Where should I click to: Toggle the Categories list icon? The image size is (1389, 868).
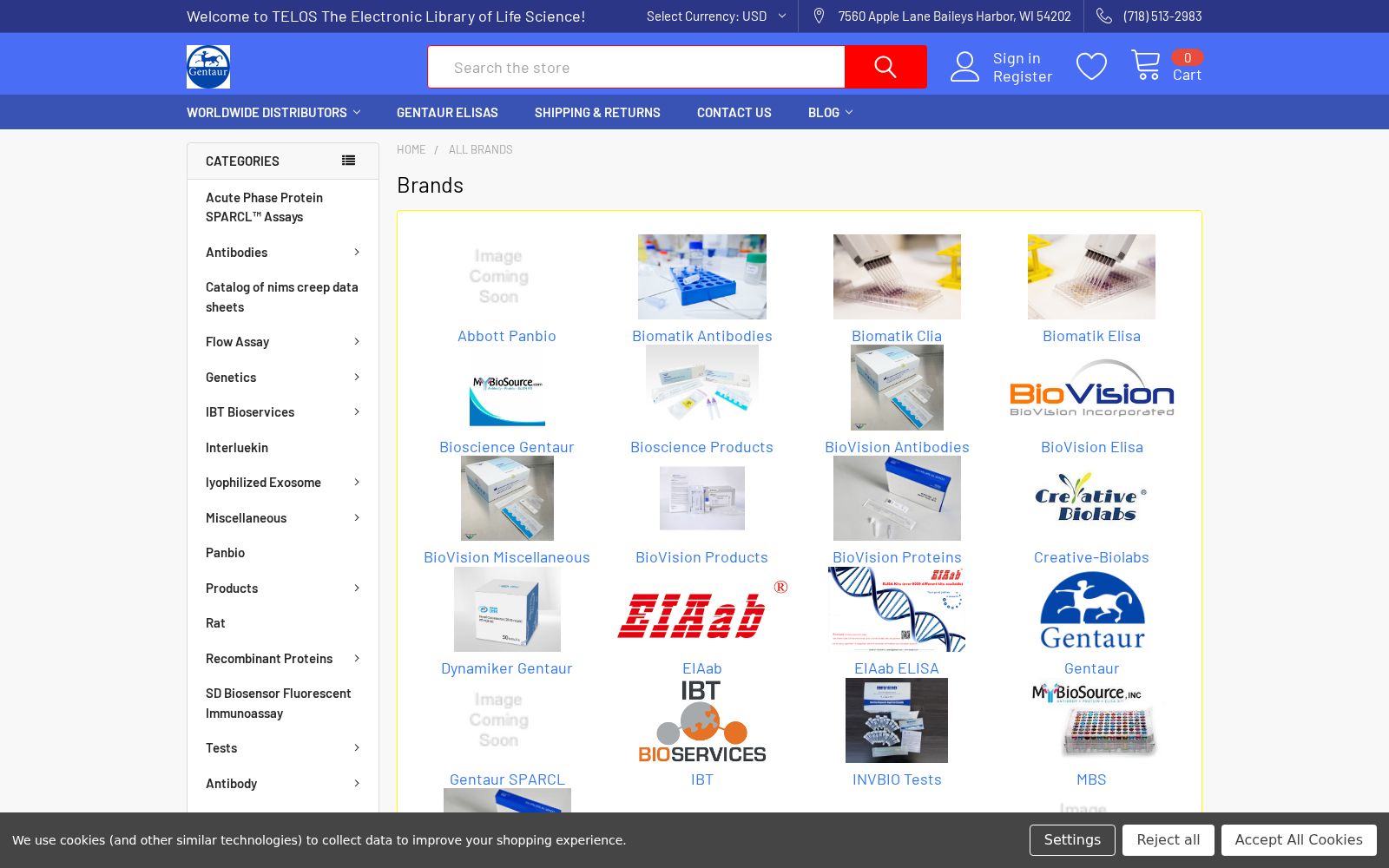click(348, 161)
